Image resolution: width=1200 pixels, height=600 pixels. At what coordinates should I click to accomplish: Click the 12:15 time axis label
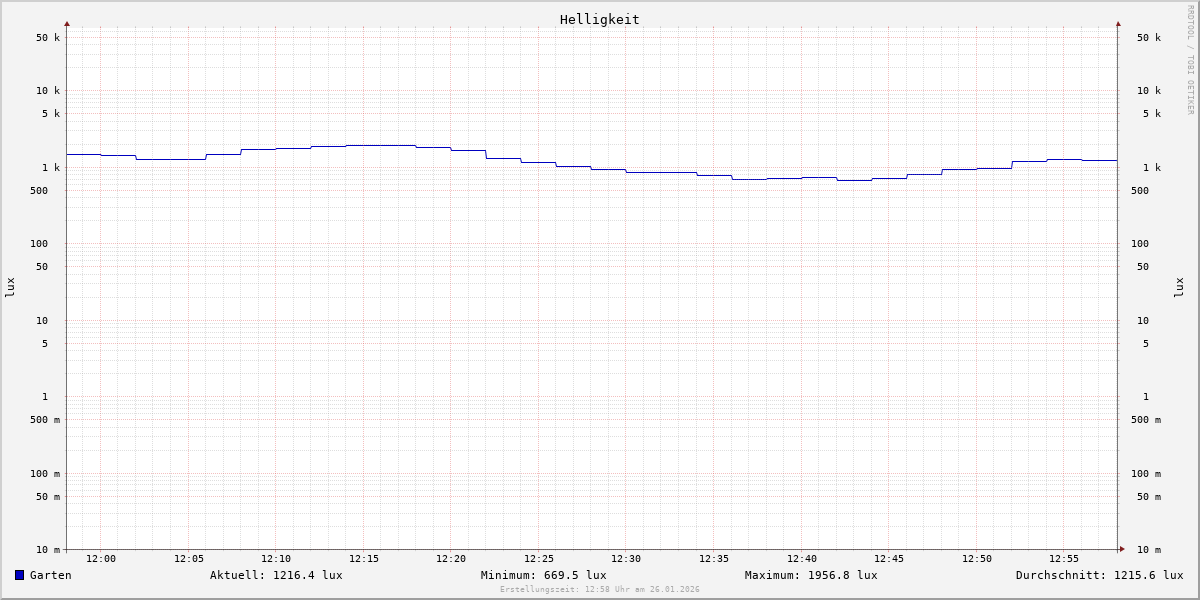pos(364,559)
